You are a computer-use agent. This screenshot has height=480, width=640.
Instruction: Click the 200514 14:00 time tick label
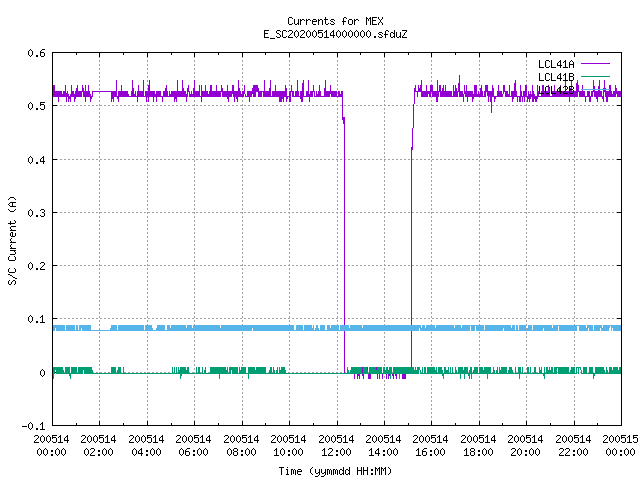pyautogui.click(x=383, y=445)
